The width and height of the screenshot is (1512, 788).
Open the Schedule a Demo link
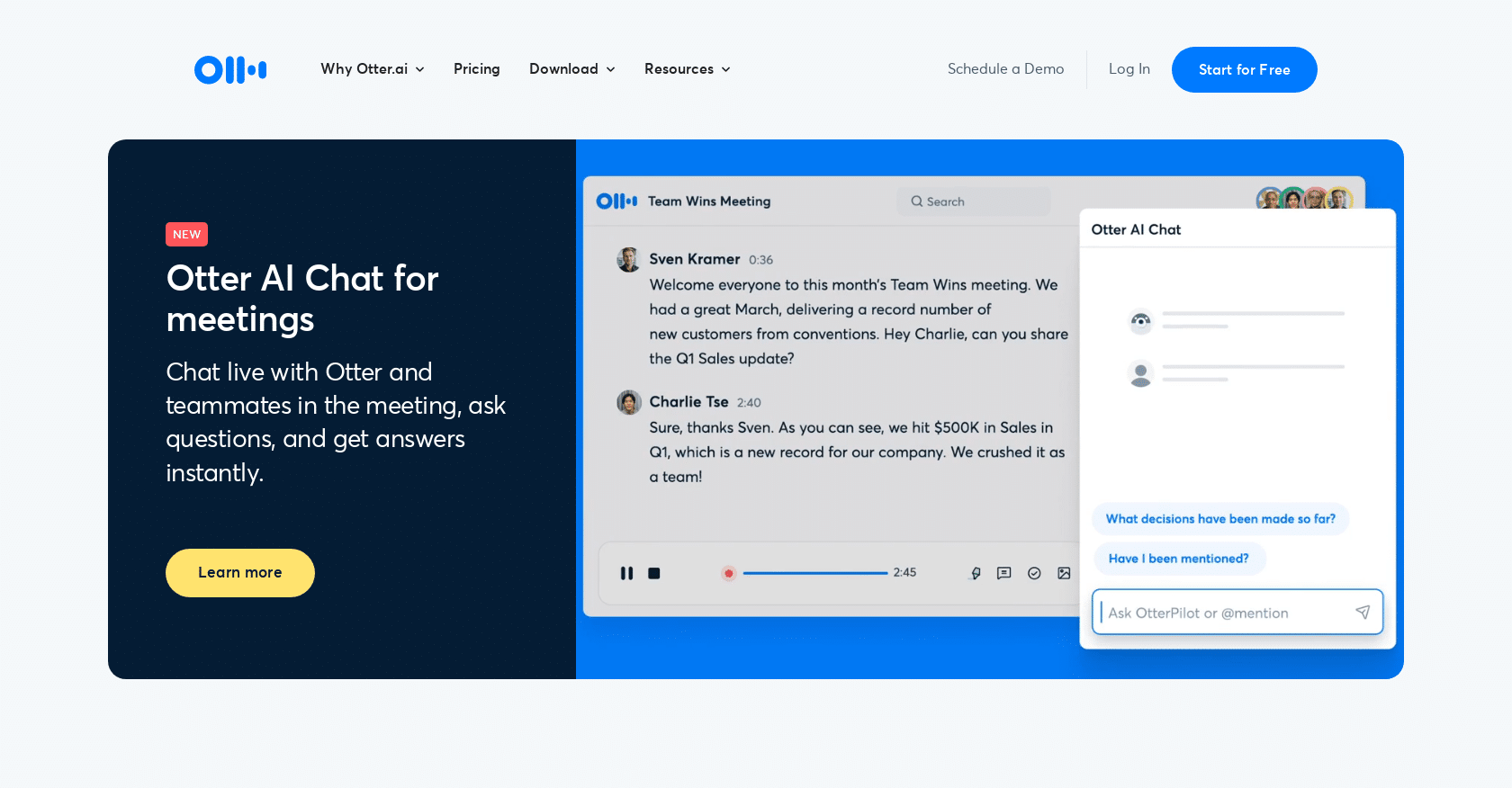pyautogui.click(x=1005, y=69)
